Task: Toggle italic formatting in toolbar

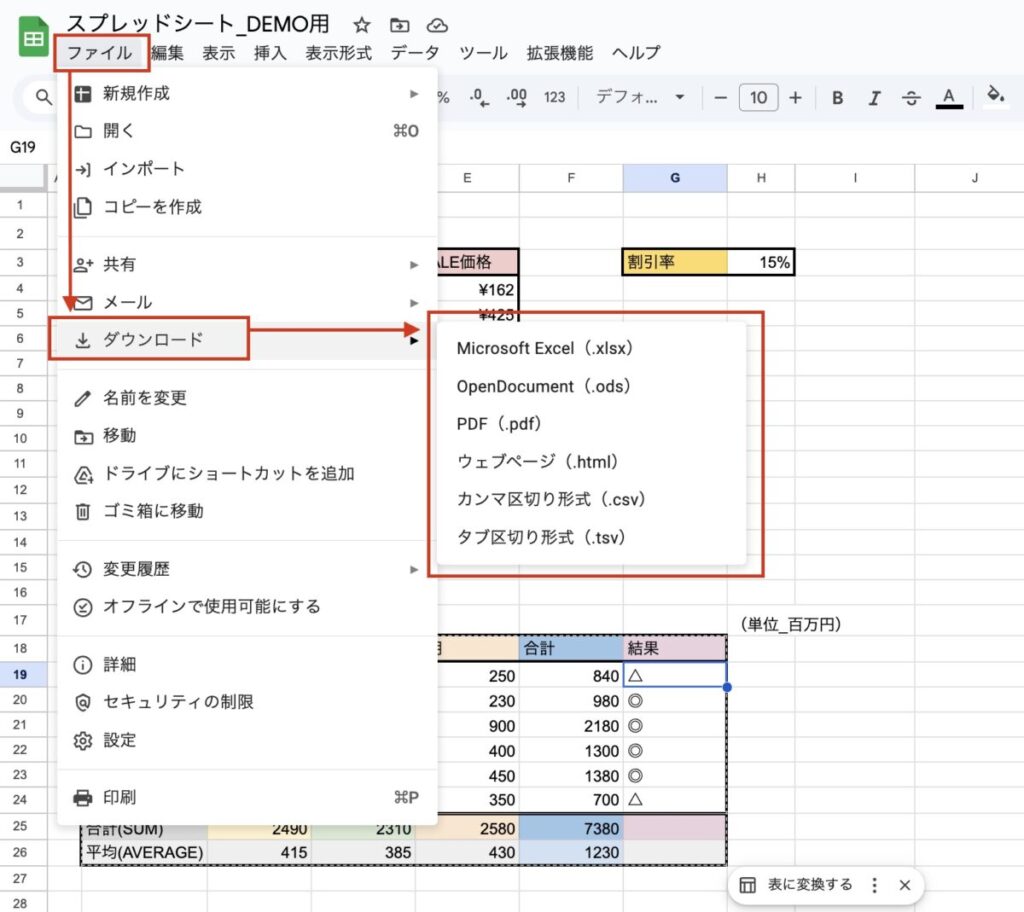Action: point(874,97)
